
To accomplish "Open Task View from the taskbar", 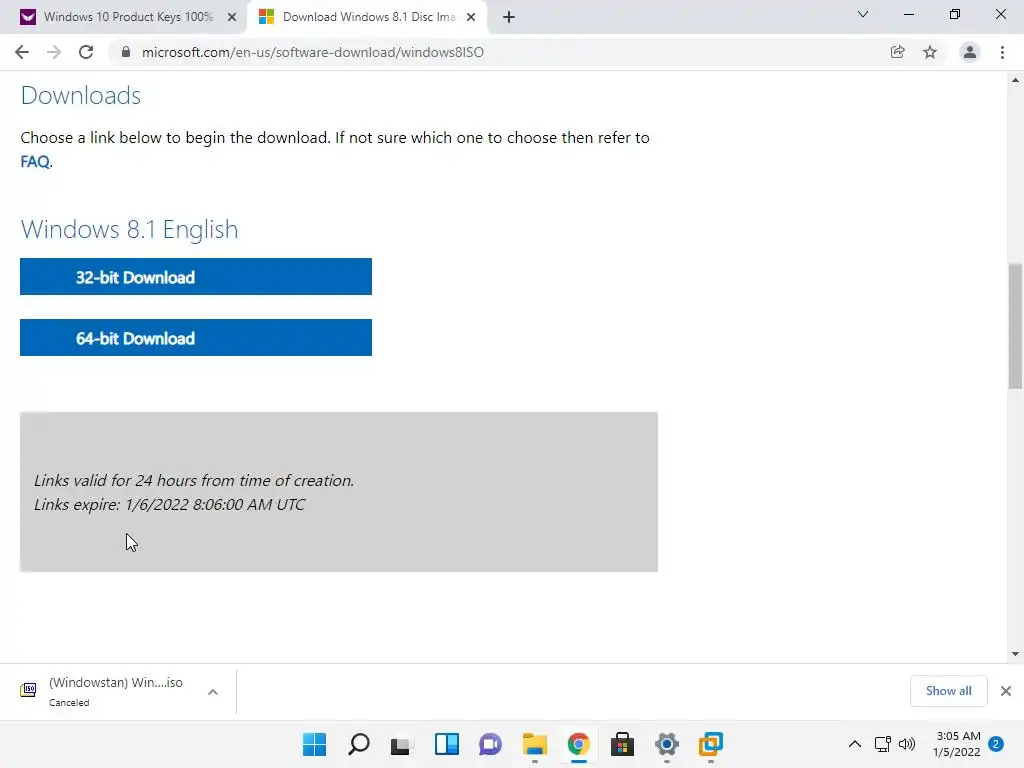I will (402, 744).
